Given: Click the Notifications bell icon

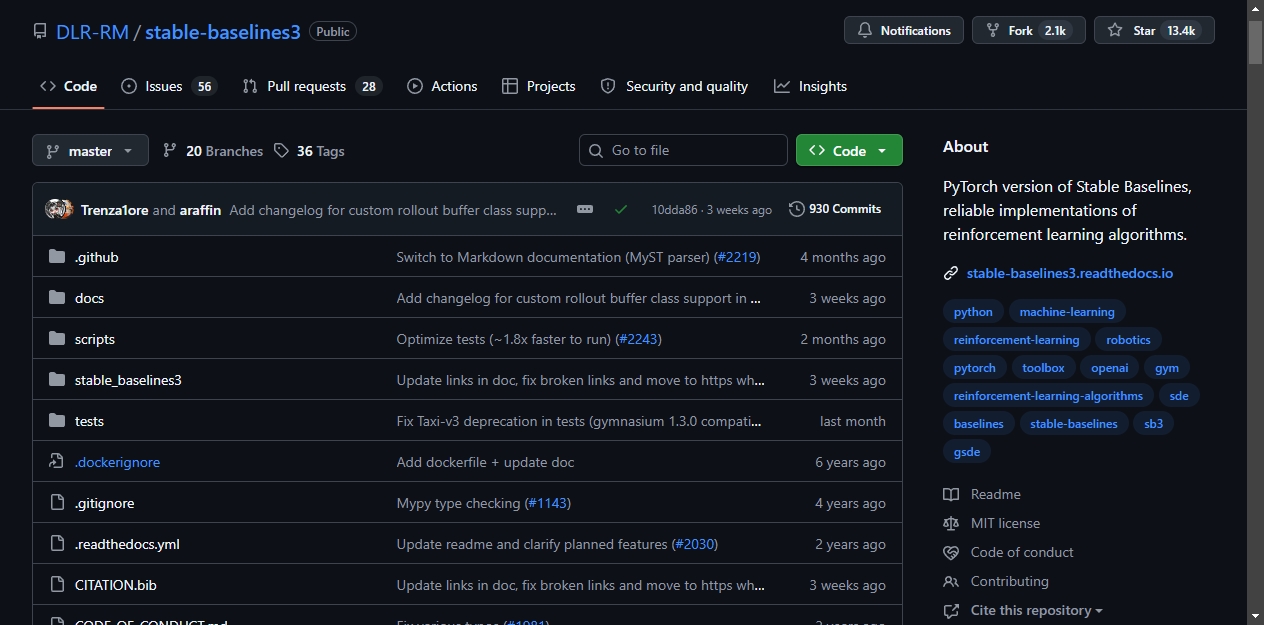Looking at the screenshot, I should (x=865, y=31).
